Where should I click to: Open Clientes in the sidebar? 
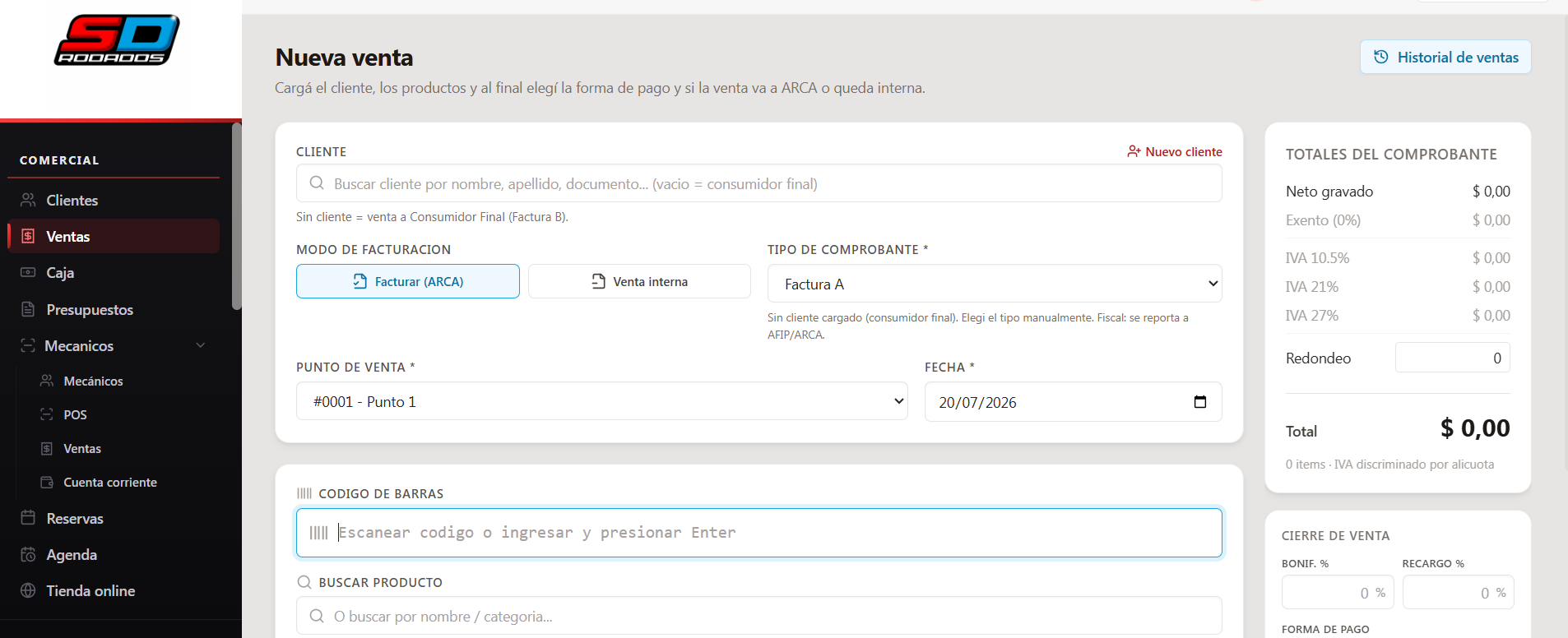pyautogui.click(x=114, y=200)
